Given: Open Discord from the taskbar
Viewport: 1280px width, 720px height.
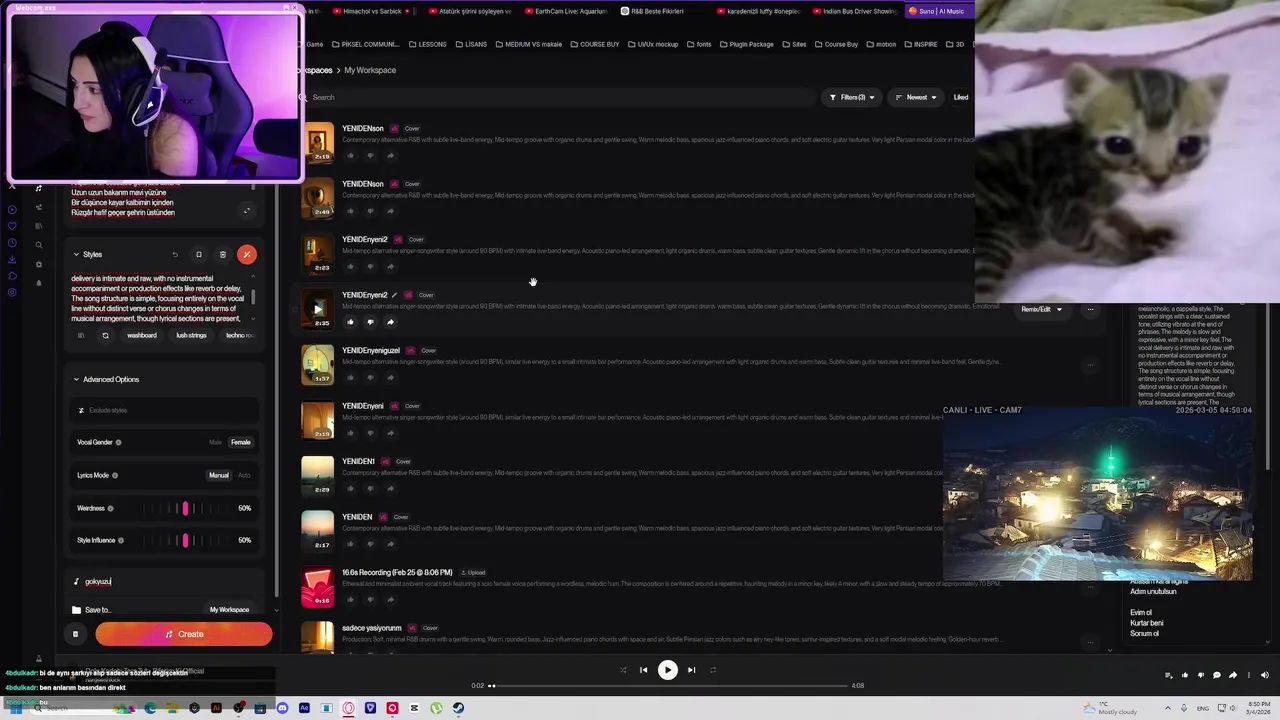Looking at the screenshot, I should point(282,708).
